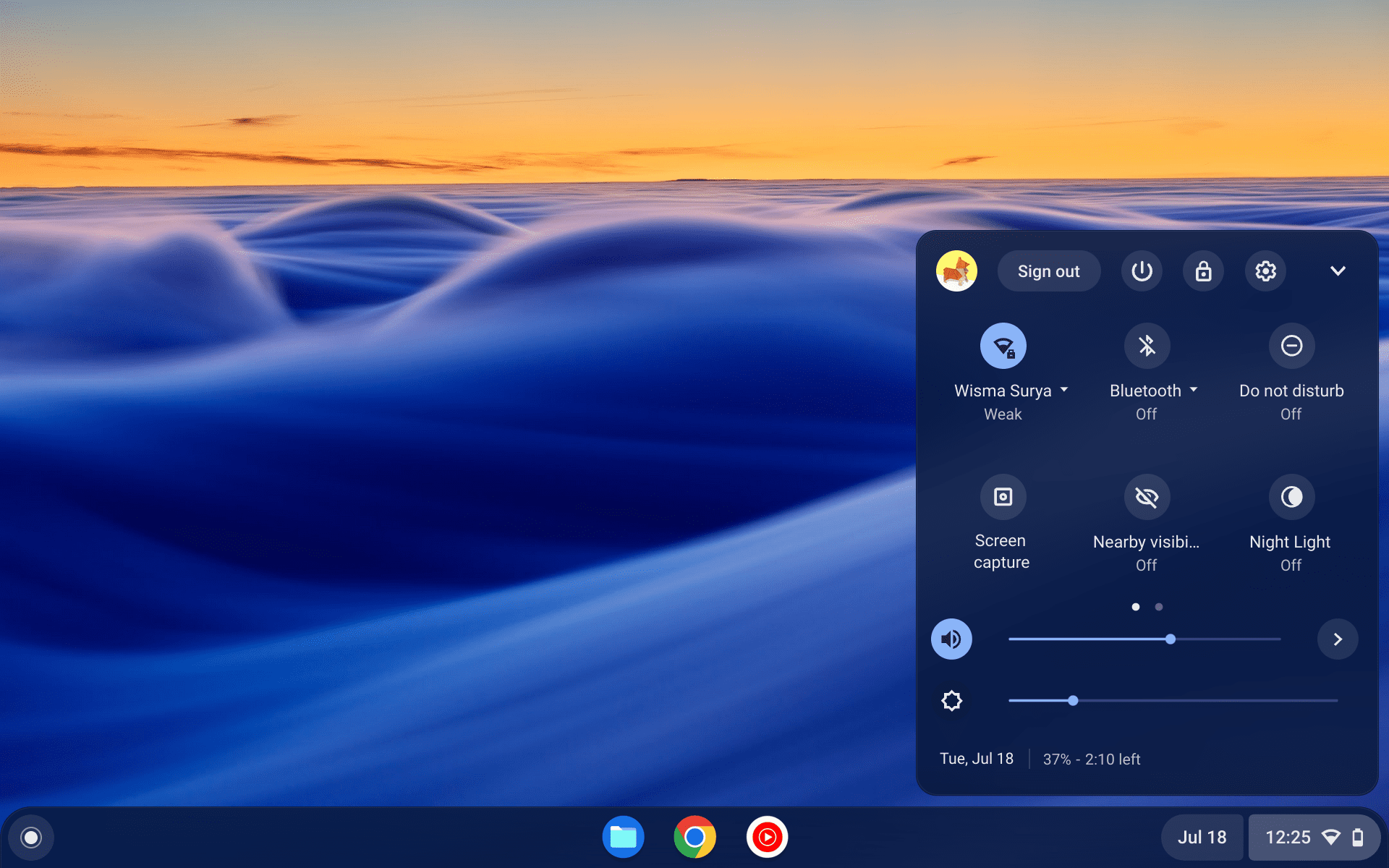Screen dimensions: 1389x868
Task: Click the Bluetooth icon
Action: click(1146, 345)
